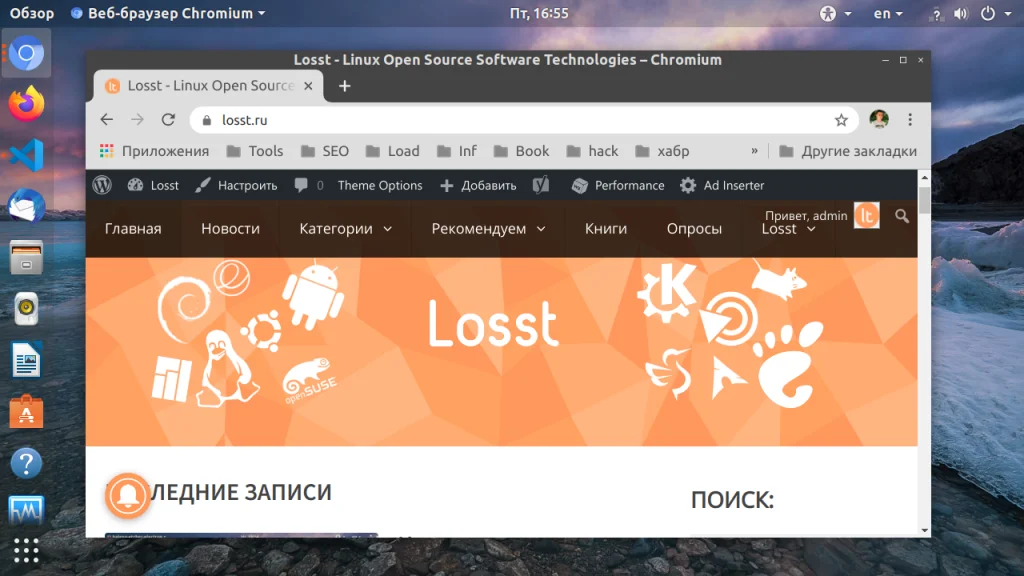This screenshot has width=1024, height=576.
Task: Bookmark this page with the star
Action: 841,120
